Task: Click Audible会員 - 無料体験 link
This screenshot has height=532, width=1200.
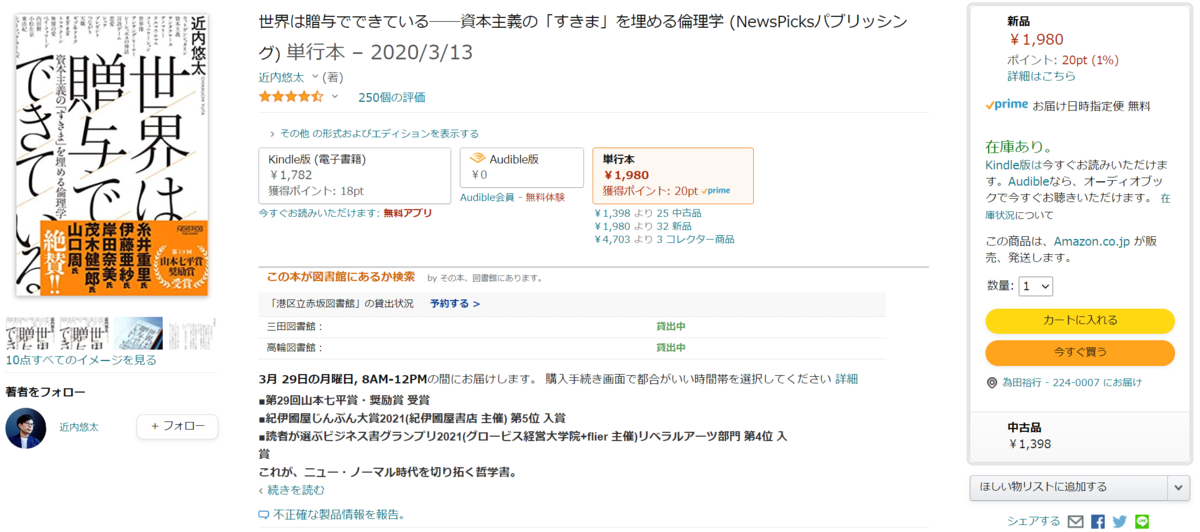Action: (x=512, y=197)
